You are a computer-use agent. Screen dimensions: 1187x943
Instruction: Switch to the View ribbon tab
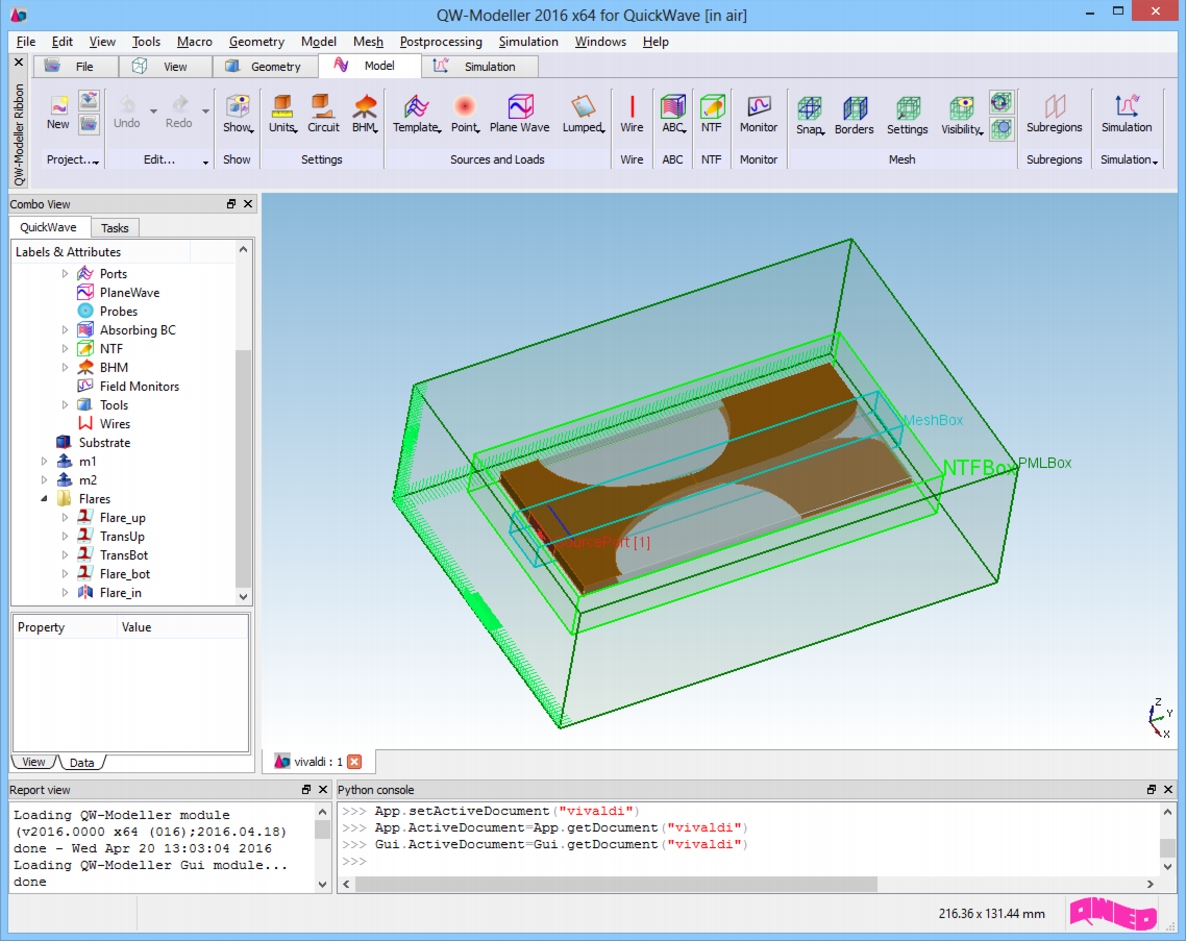point(165,67)
